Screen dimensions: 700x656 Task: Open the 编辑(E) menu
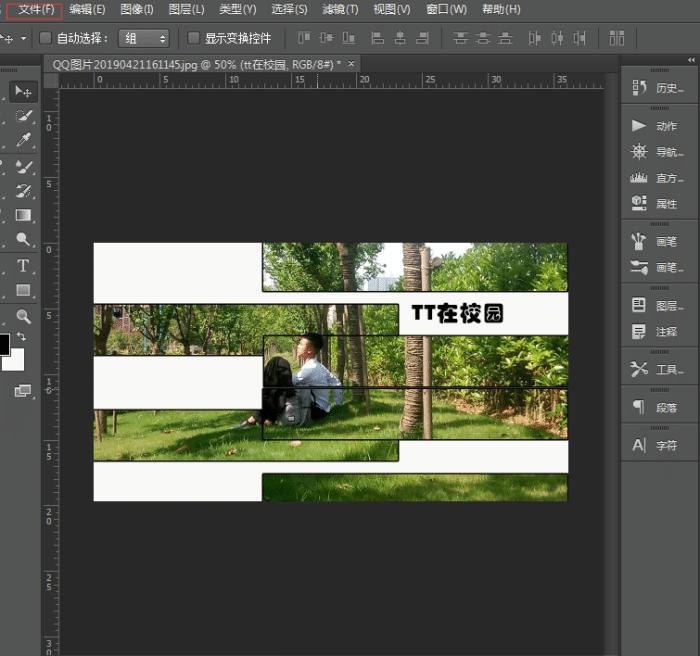tap(87, 9)
